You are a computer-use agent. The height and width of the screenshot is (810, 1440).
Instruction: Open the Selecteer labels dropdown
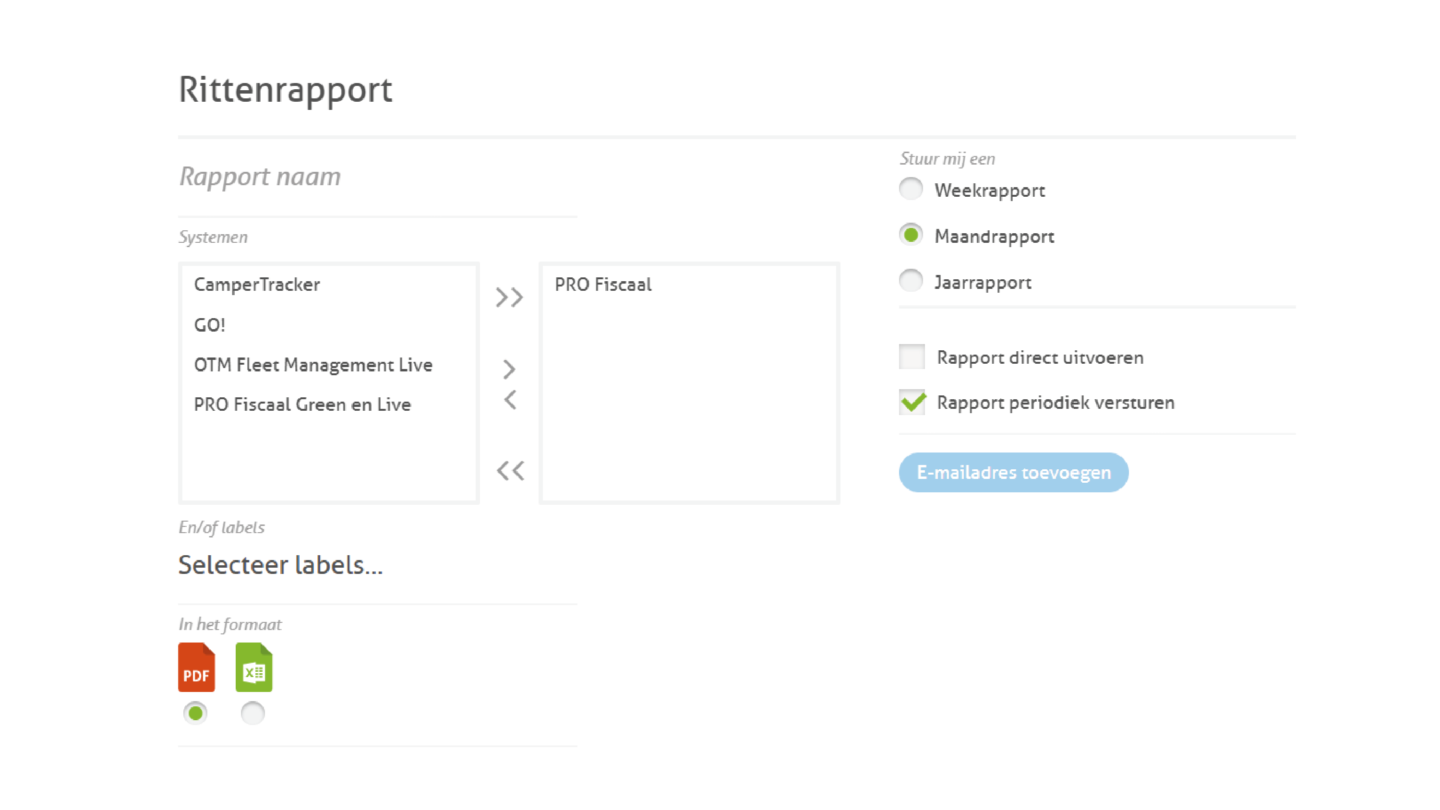point(280,565)
